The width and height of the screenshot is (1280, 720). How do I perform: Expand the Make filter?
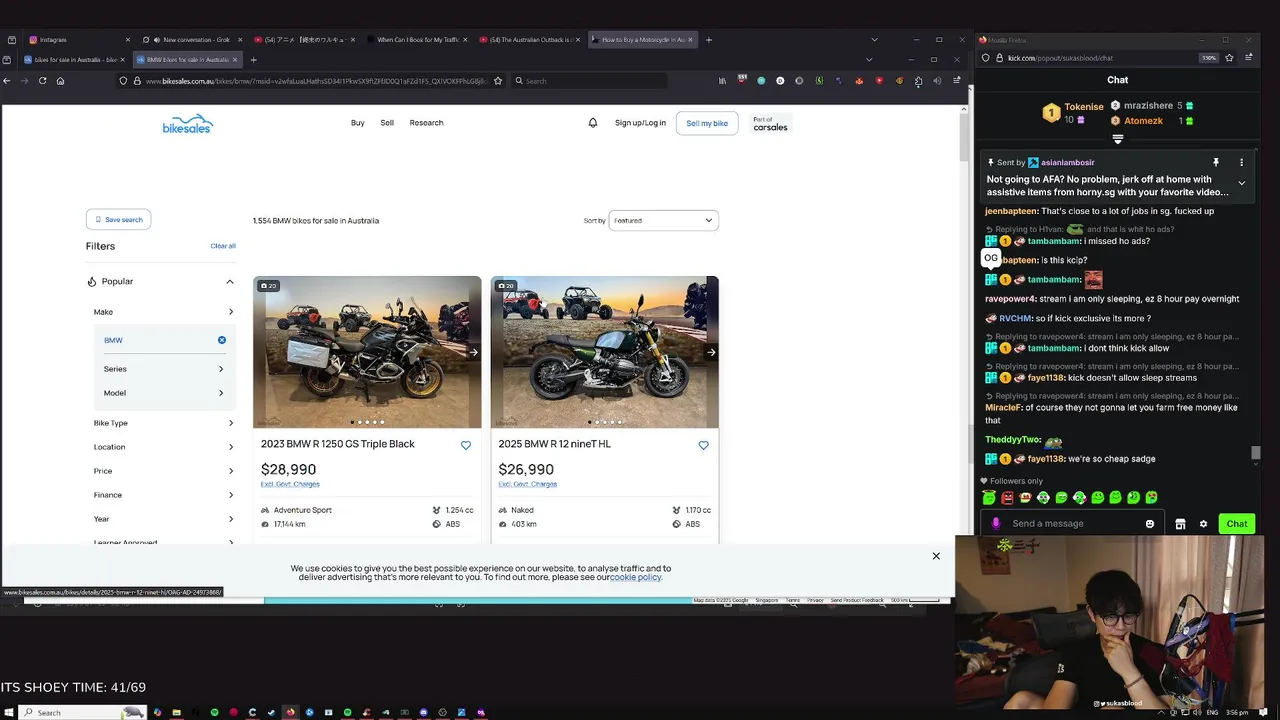click(164, 312)
